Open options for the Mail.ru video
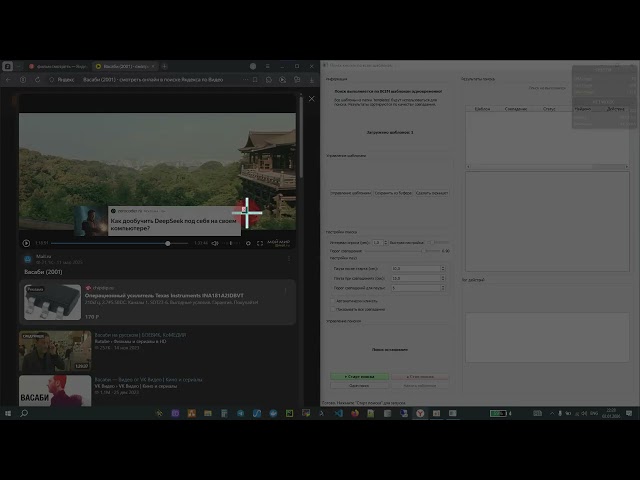Screen dimensions: 640x480 [289, 259]
